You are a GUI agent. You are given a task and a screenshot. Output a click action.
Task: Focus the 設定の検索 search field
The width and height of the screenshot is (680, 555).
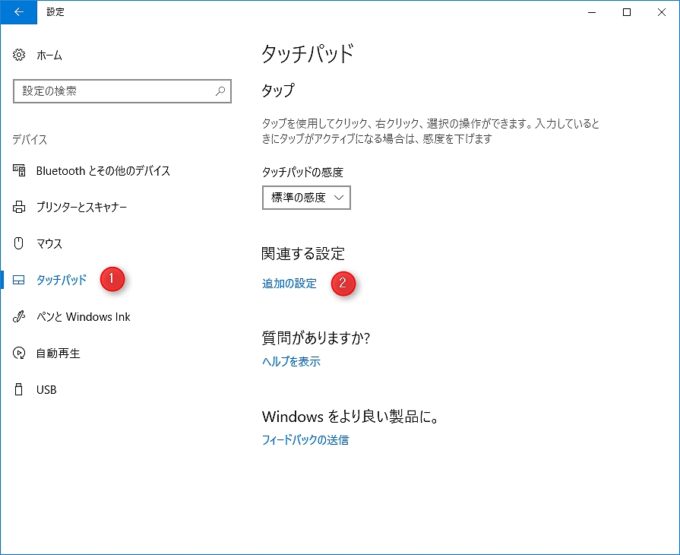tap(110, 91)
